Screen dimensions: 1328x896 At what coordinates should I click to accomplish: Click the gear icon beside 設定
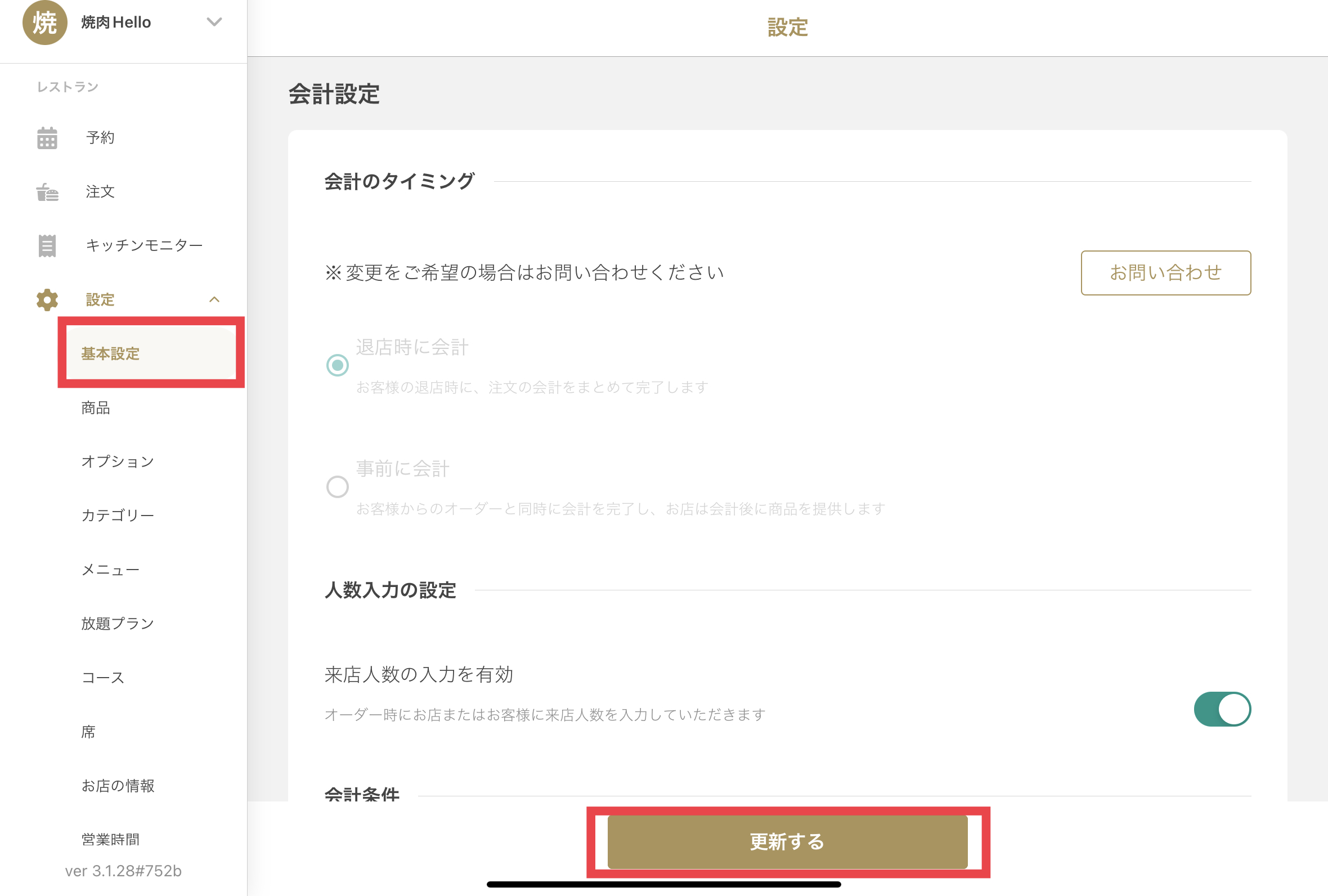(x=47, y=299)
